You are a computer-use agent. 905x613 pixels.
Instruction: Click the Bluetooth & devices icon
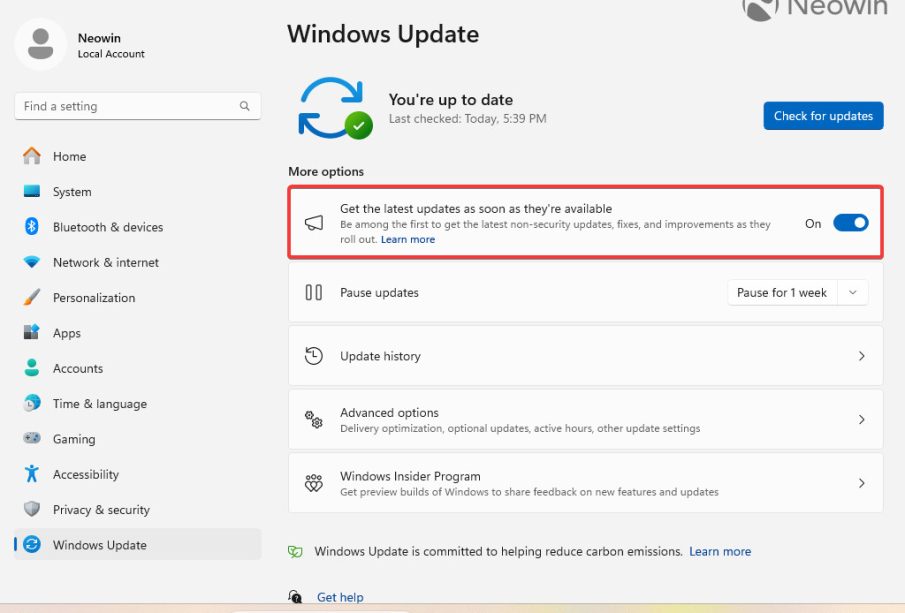pyautogui.click(x=32, y=227)
